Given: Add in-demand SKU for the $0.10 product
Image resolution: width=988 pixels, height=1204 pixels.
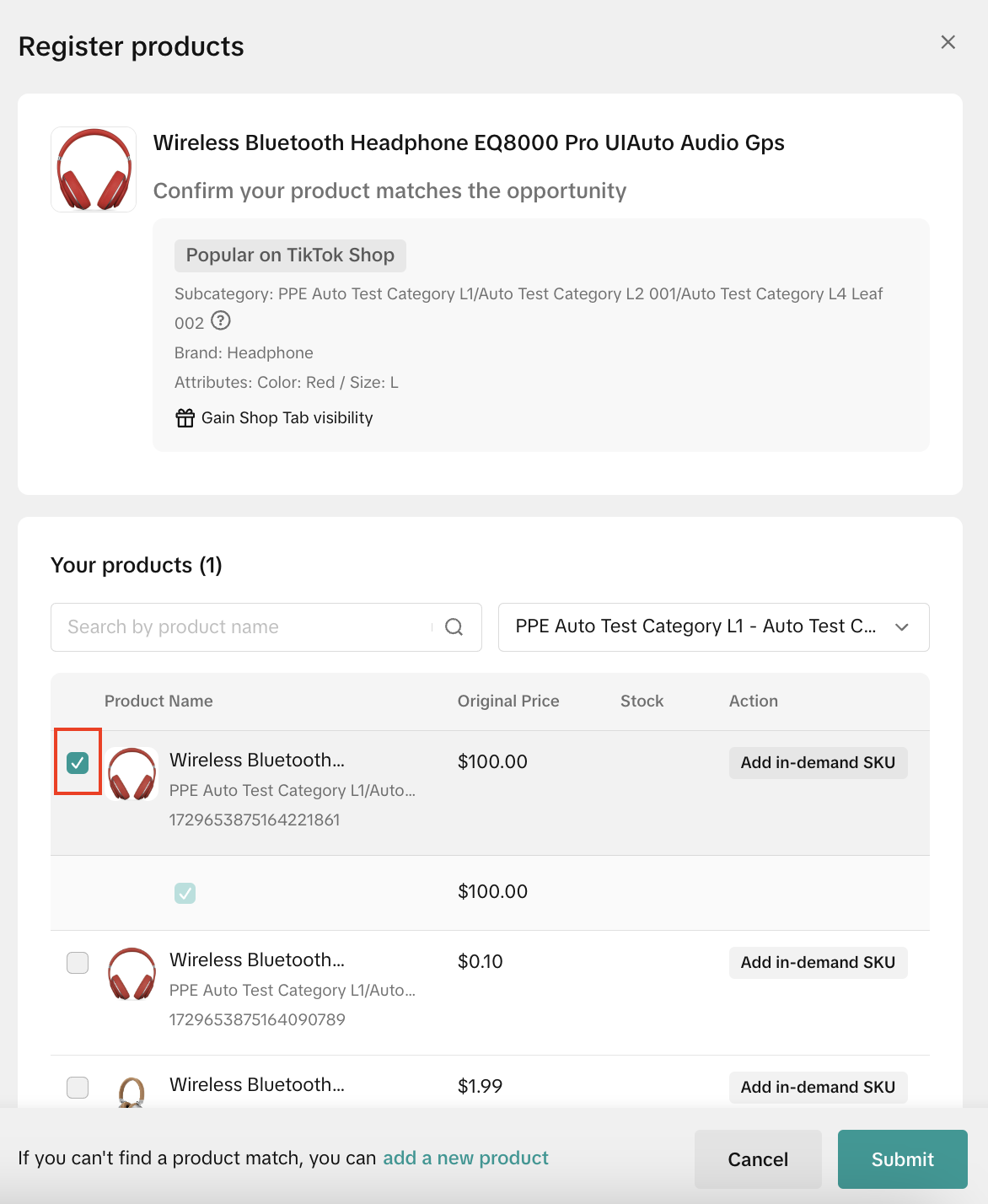Looking at the screenshot, I should (x=817, y=963).
